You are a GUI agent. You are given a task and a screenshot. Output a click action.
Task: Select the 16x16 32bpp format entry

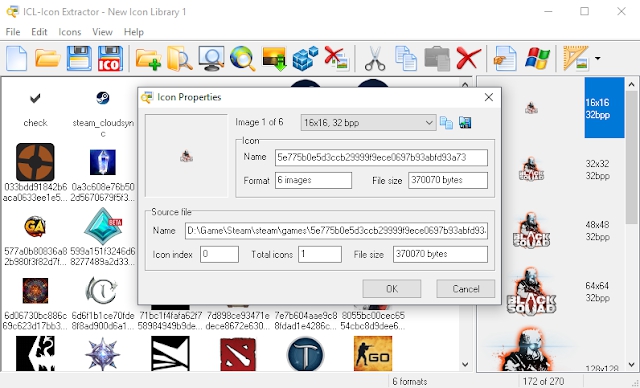tap(604, 108)
